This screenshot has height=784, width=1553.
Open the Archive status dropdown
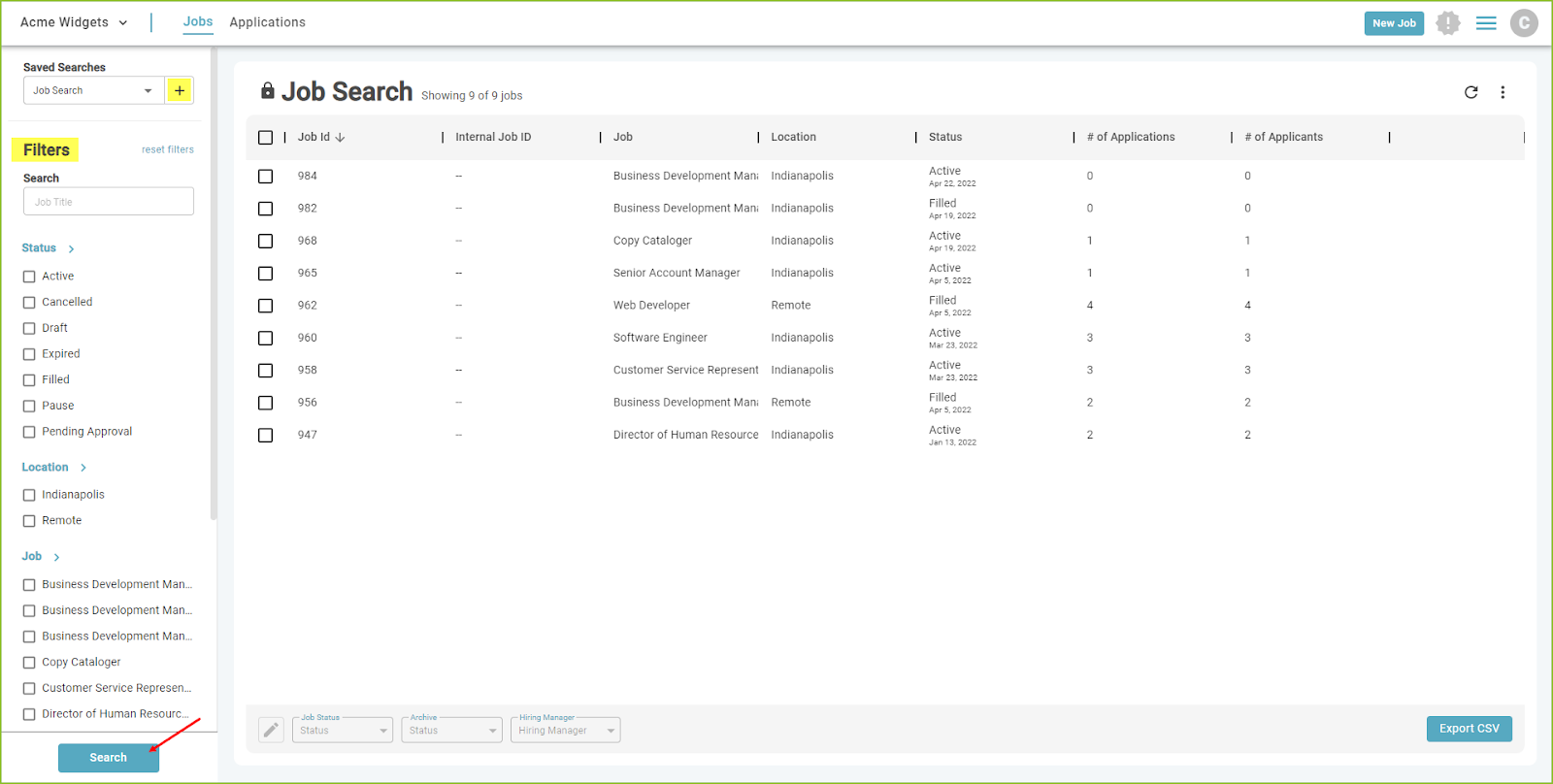(451, 730)
